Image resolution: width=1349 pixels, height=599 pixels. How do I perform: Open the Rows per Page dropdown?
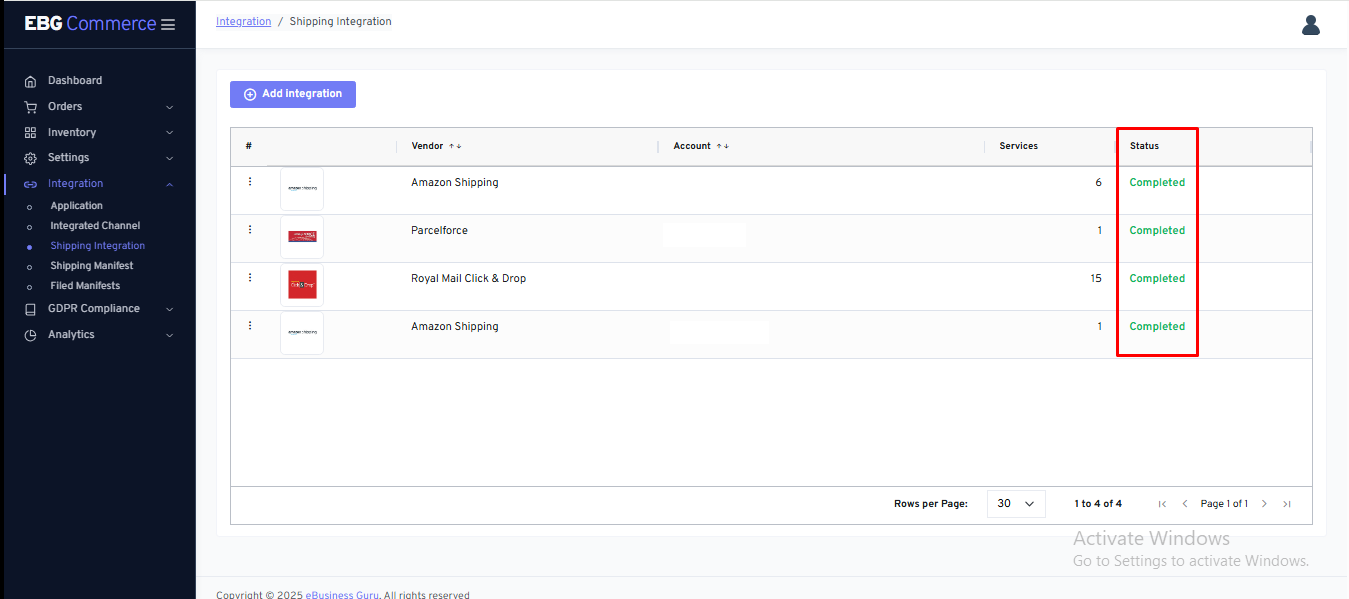point(1015,504)
